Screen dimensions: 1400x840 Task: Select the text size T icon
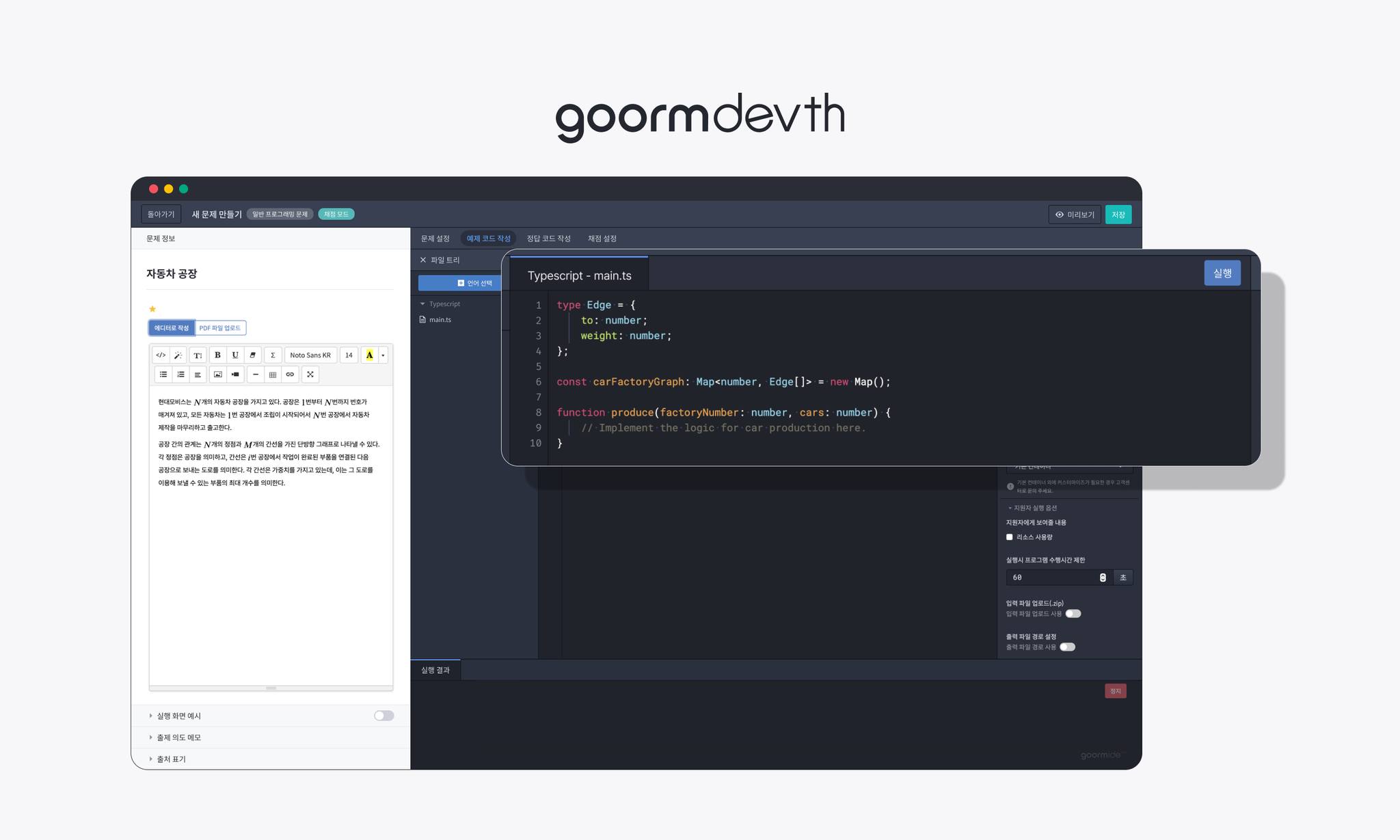(198, 355)
